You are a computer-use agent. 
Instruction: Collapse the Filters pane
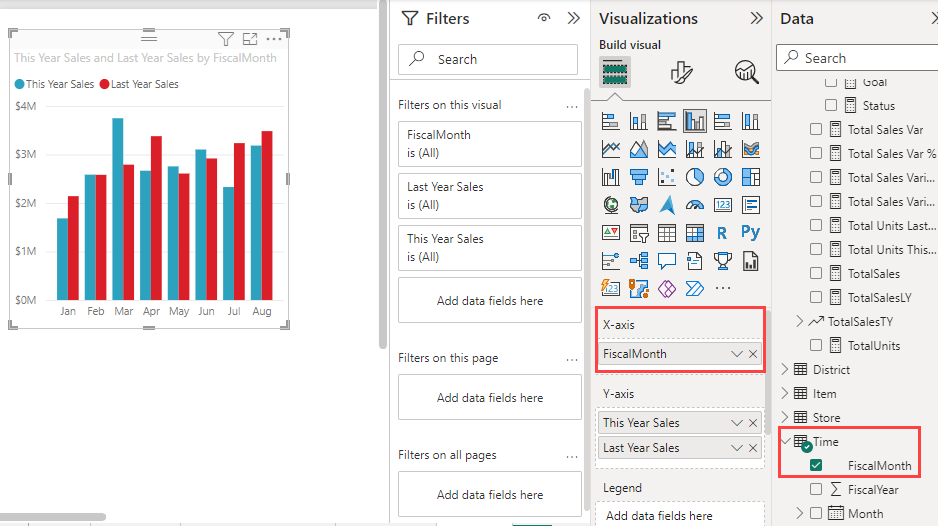(x=574, y=18)
